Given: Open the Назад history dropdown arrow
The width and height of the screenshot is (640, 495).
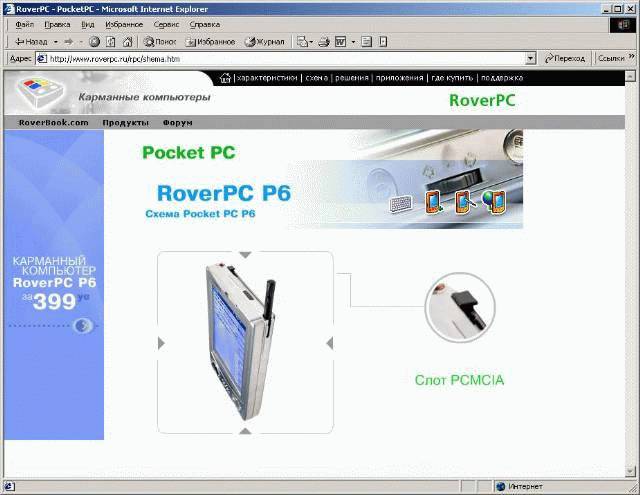Looking at the screenshot, I should click(56, 42).
